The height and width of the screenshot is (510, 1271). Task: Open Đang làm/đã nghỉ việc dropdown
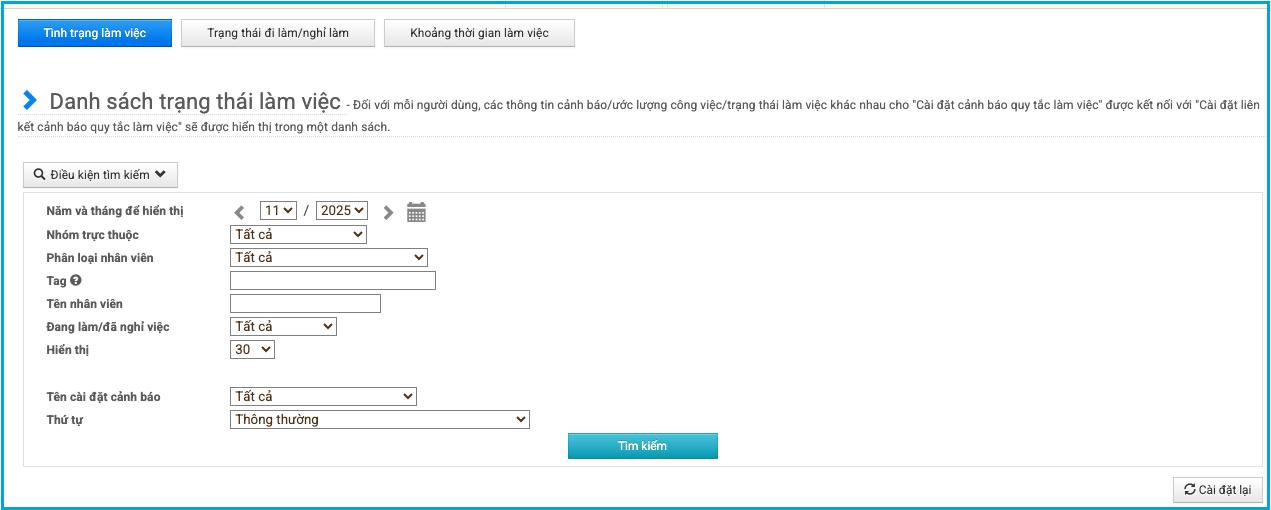tap(283, 327)
